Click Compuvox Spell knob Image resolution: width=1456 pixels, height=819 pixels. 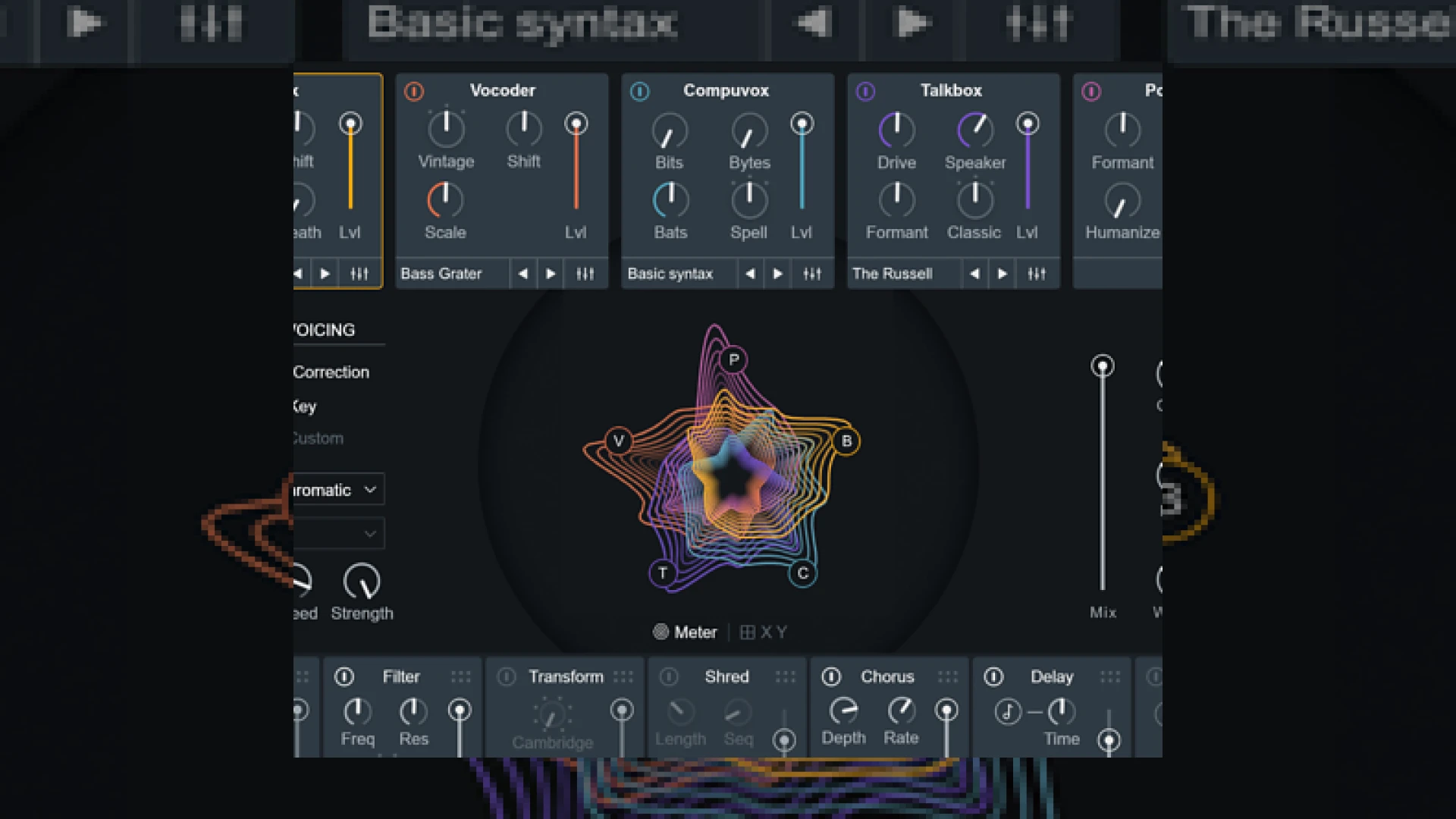coord(749,199)
